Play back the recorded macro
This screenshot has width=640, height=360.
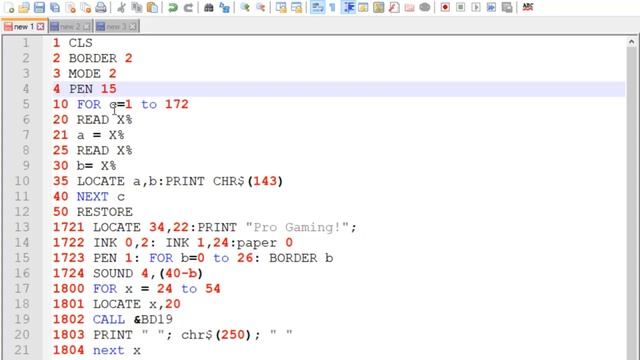coord(476,7)
